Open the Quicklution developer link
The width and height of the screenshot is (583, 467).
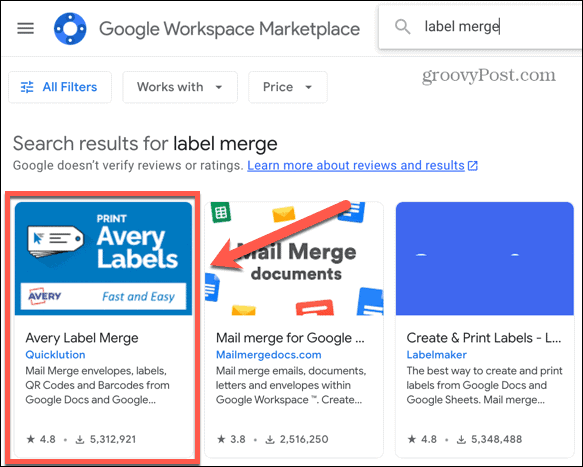(55, 355)
